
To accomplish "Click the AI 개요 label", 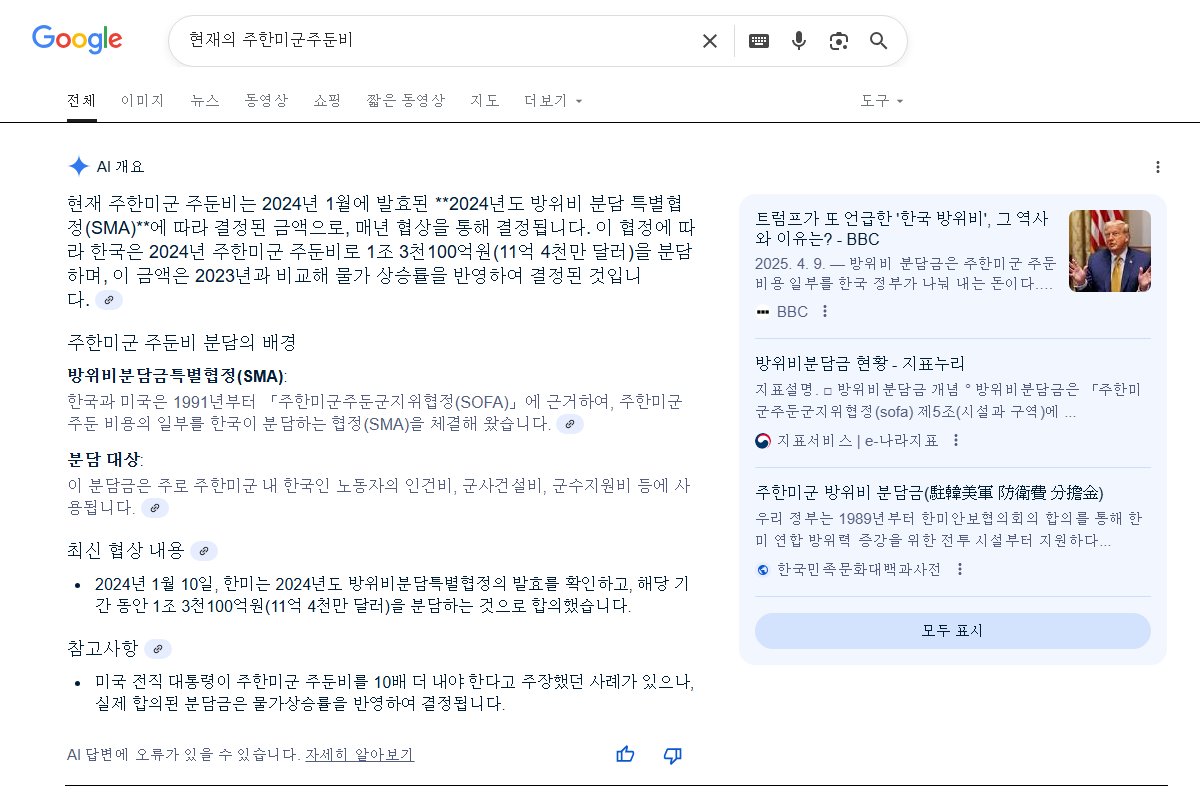I will pyautogui.click(x=120, y=167).
